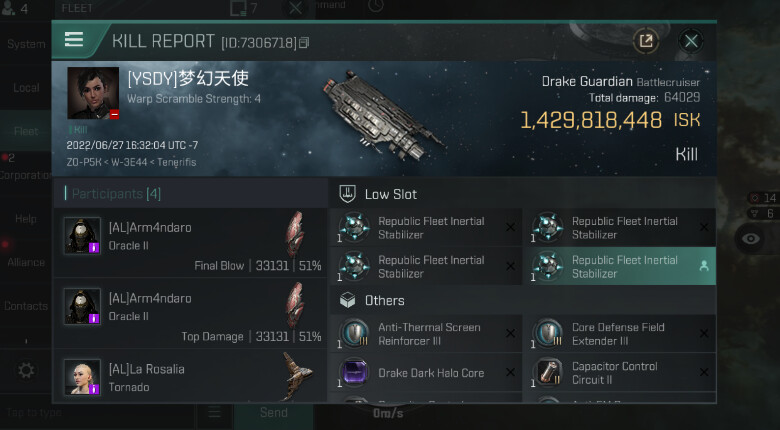Toggle the eye visibility button
This screenshot has width=780, height=430.
pyautogui.click(x=751, y=238)
